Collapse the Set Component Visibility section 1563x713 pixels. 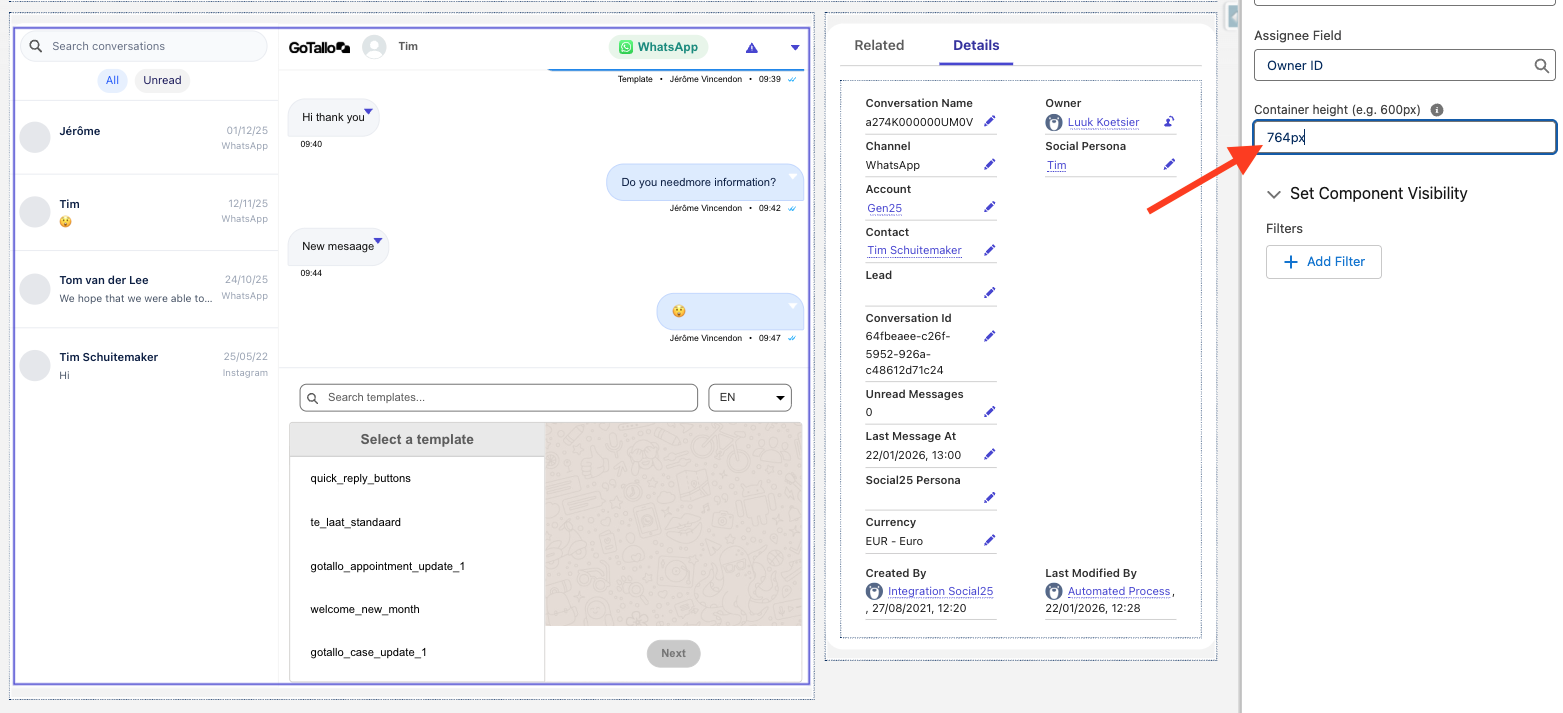[1274, 193]
